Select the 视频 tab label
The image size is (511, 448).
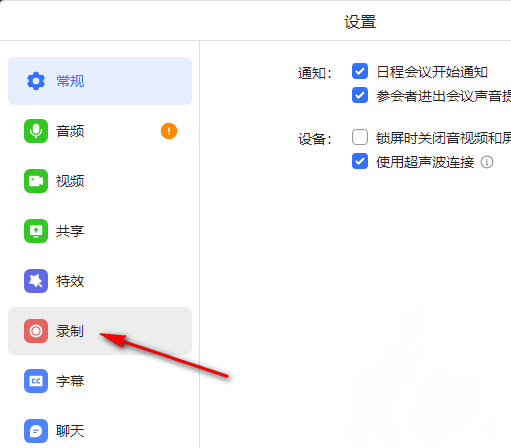click(70, 181)
